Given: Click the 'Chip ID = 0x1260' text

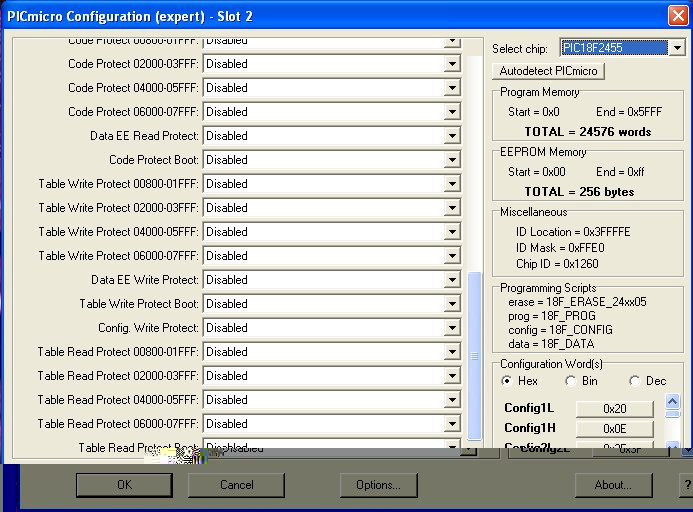Looking at the screenshot, I should 557,264.
